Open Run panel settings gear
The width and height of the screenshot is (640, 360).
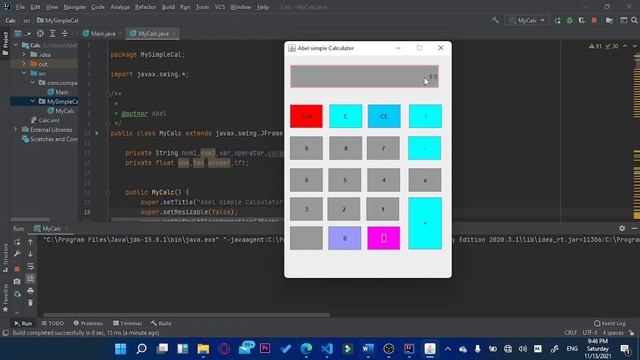pyautogui.click(x=622, y=229)
